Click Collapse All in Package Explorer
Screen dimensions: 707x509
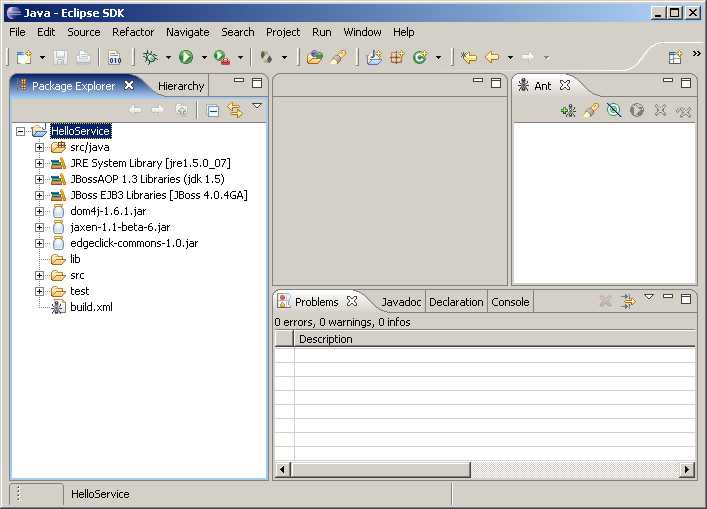[213, 110]
